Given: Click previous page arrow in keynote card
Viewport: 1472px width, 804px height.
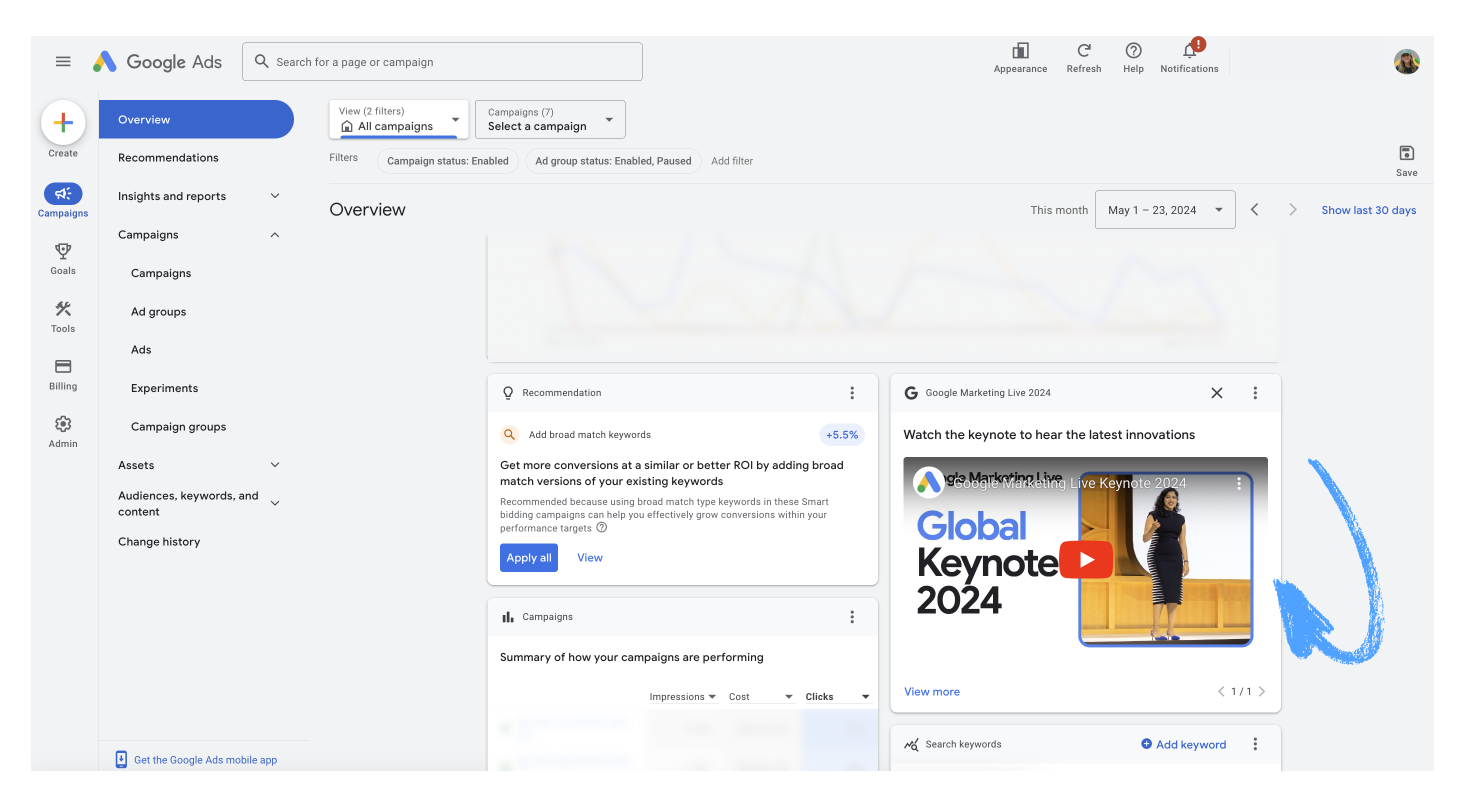Looking at the screenshot, I should coord(1221,691).
